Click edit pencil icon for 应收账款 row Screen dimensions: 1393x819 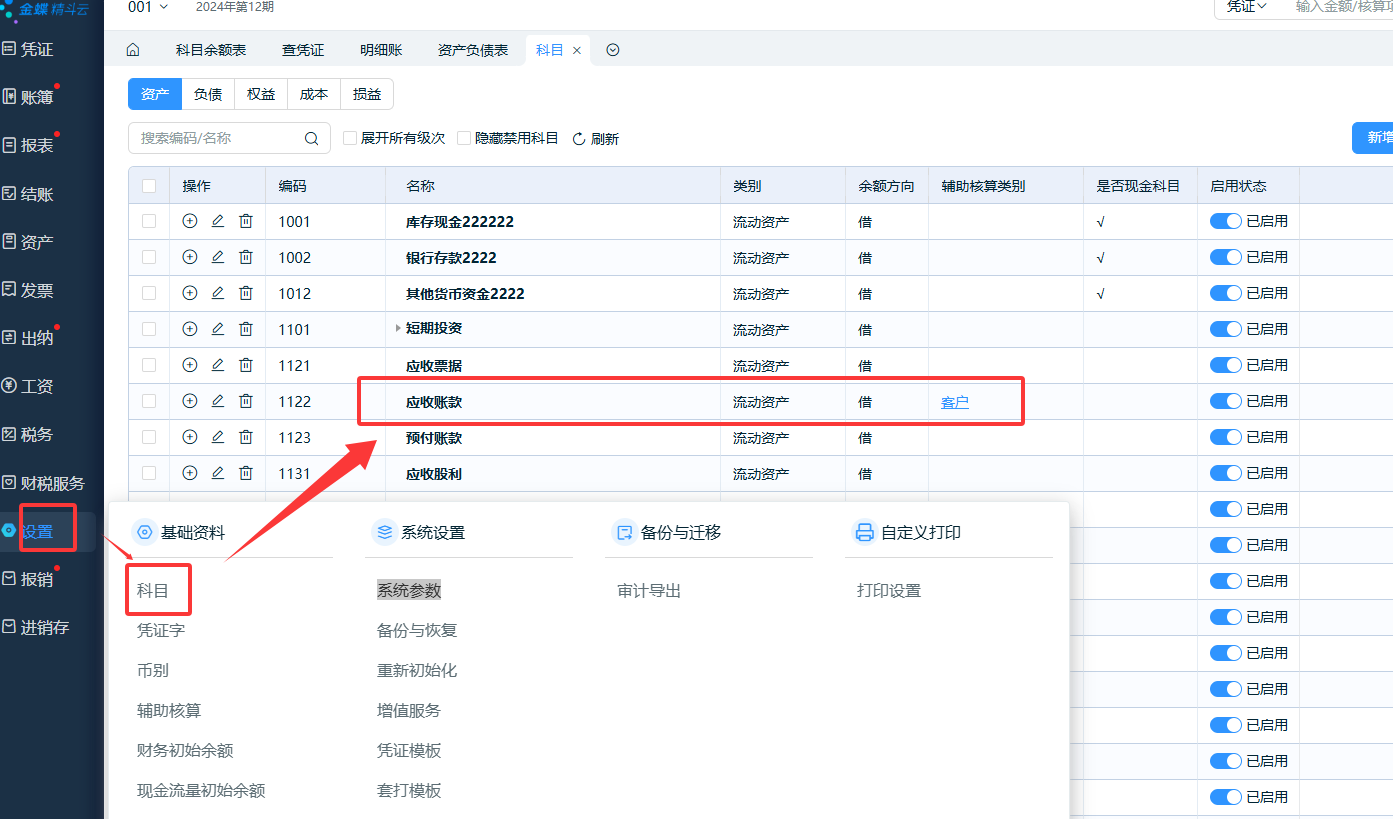pos(218,401)
